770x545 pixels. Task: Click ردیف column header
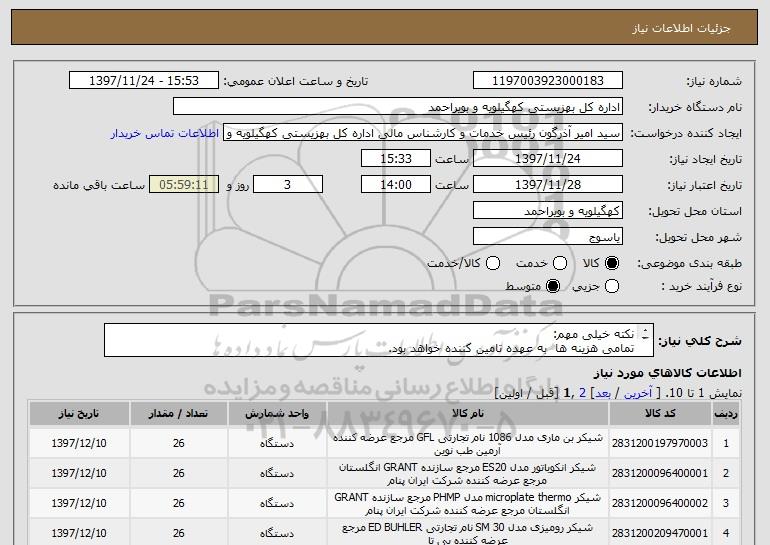click(726, 414)
